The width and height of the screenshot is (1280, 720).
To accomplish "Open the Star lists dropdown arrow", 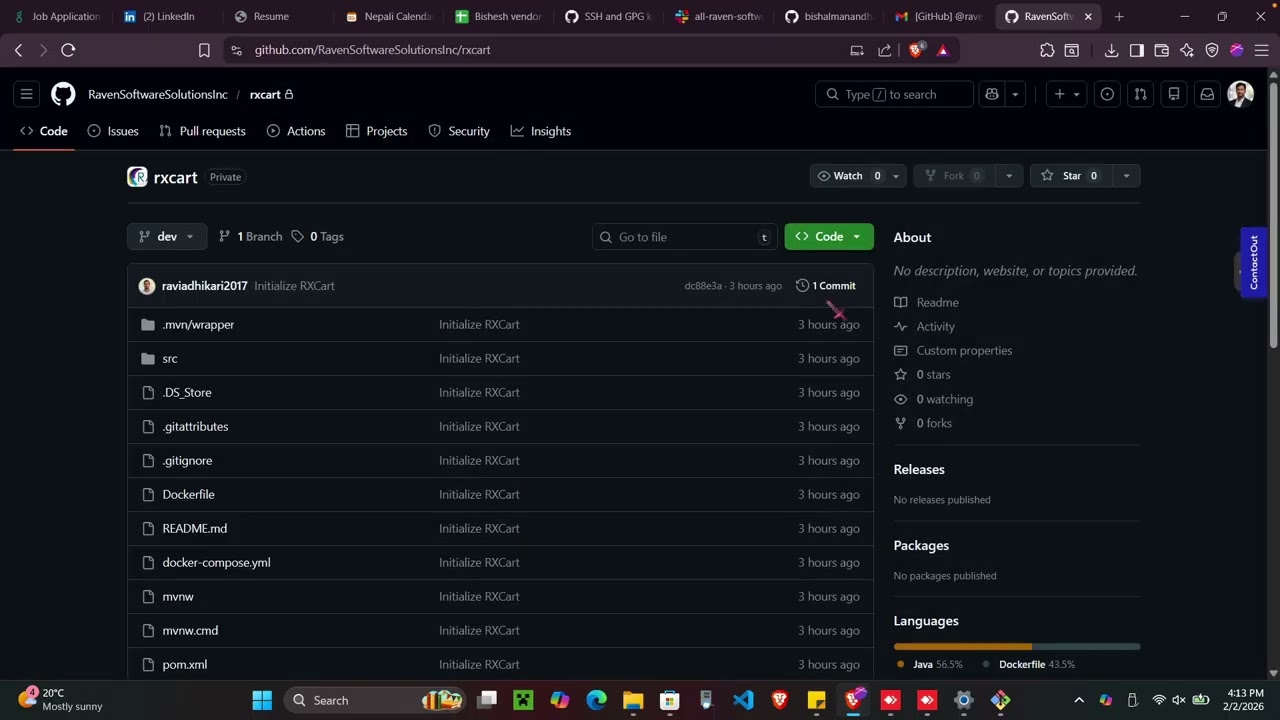I will point(1126,176).
